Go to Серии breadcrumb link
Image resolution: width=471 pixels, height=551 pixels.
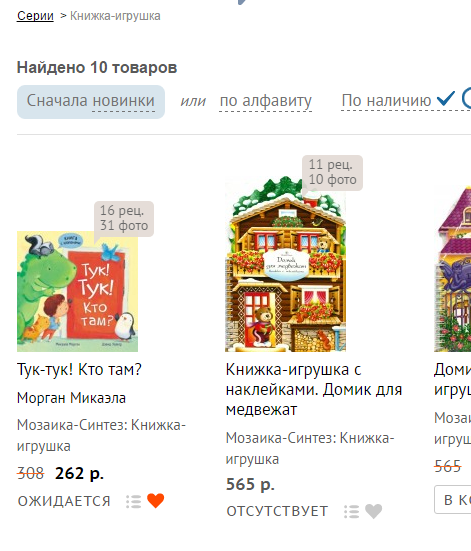[x=35, y=16]
